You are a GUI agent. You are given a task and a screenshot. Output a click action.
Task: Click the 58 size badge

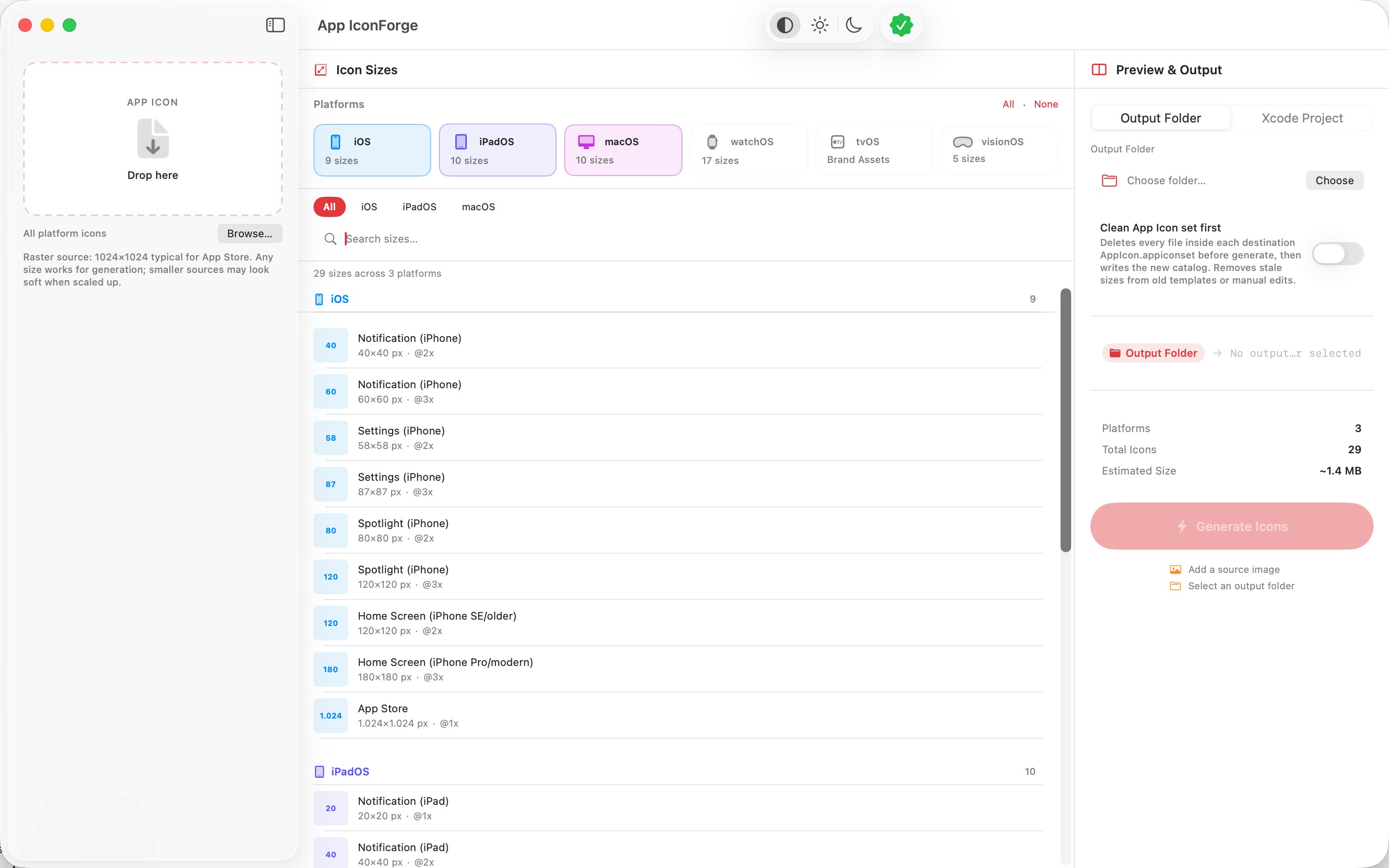330,438
